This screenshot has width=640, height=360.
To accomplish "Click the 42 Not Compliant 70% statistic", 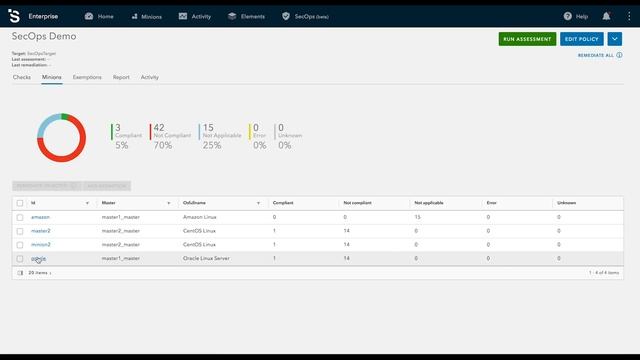I will tap(170, 136).
